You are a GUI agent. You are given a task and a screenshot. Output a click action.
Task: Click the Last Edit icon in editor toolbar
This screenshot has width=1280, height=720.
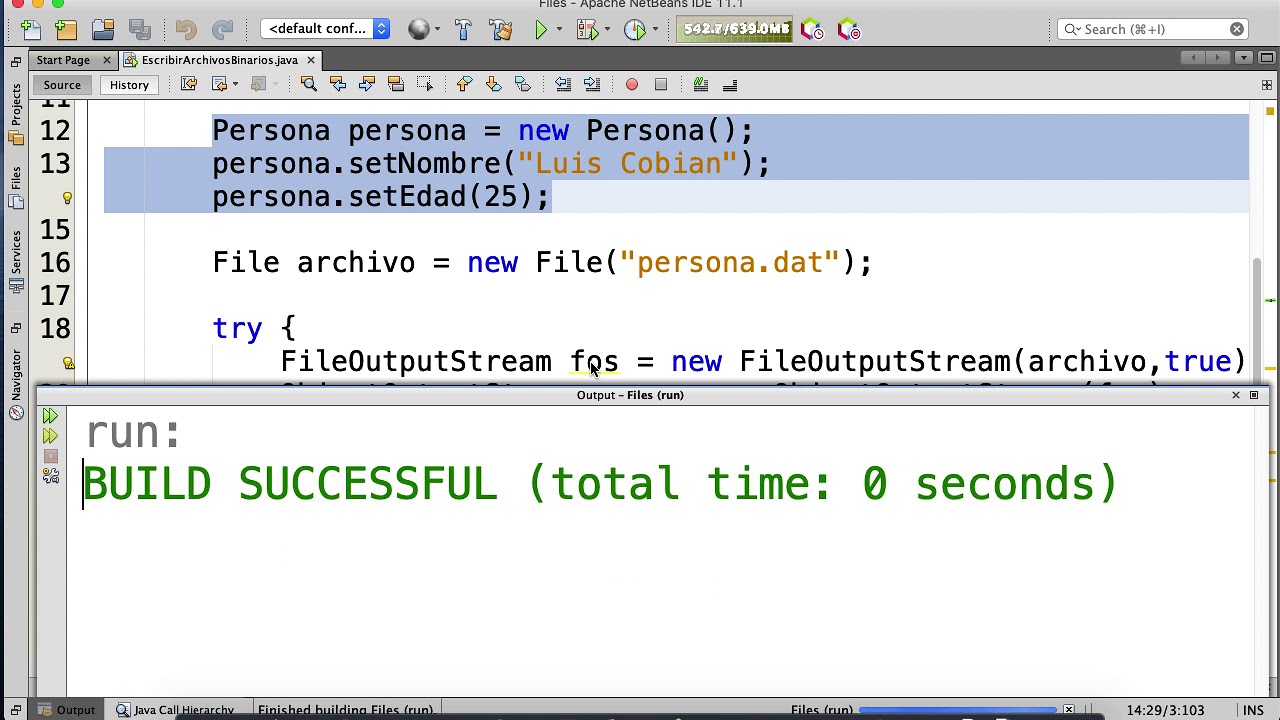(x=189, y=85)
